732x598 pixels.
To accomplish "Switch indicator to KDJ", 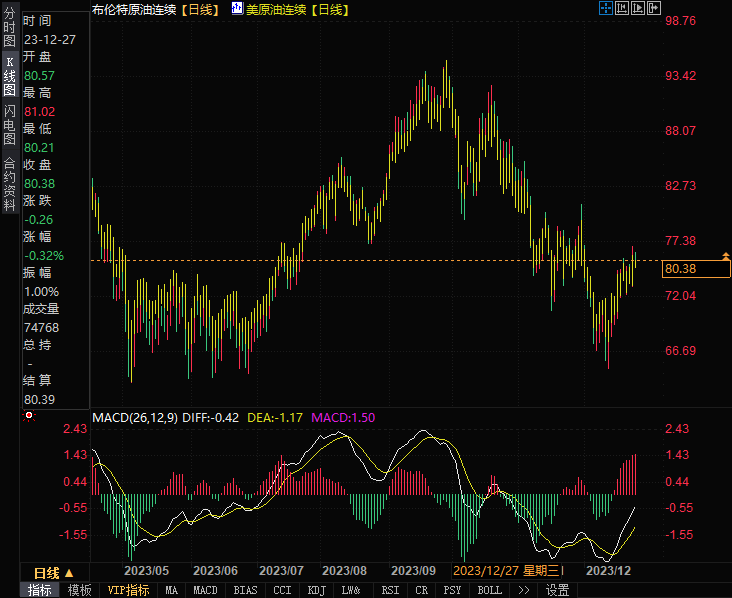I will pyautogui.click(x=317, y=590).
